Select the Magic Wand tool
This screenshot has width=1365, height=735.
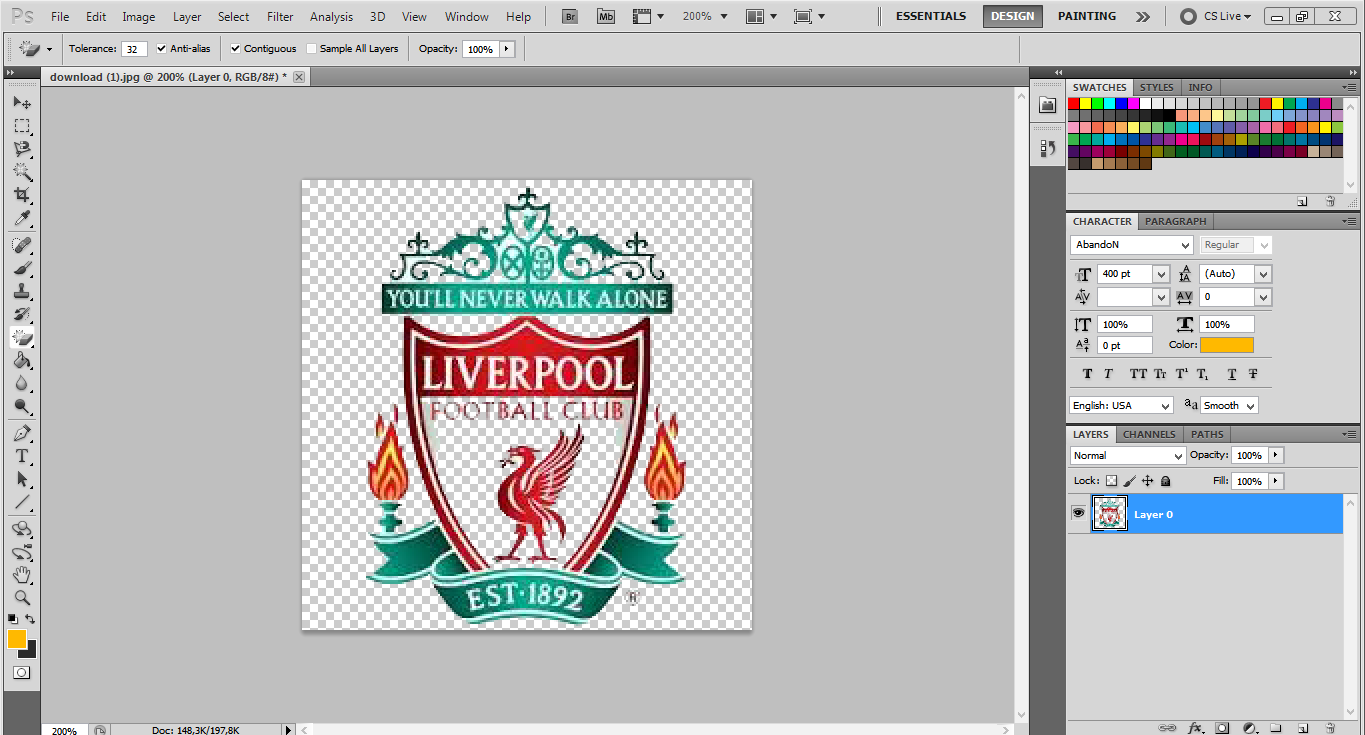[22, 172]
